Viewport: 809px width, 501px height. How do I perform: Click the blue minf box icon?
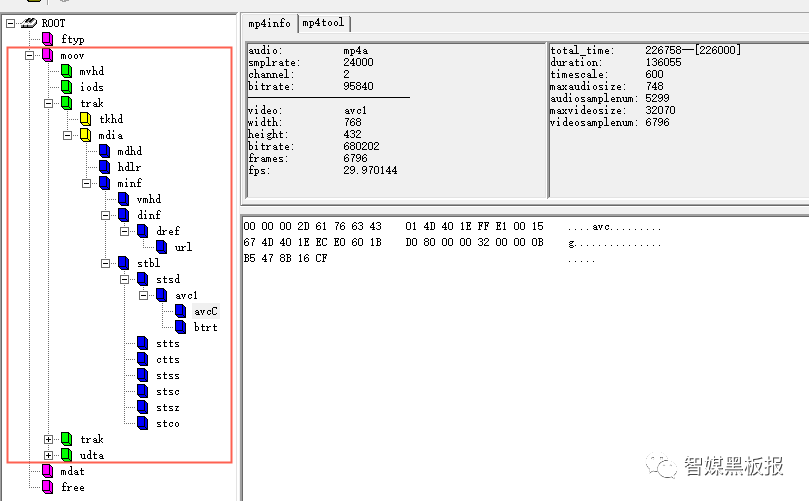(105, 183)
